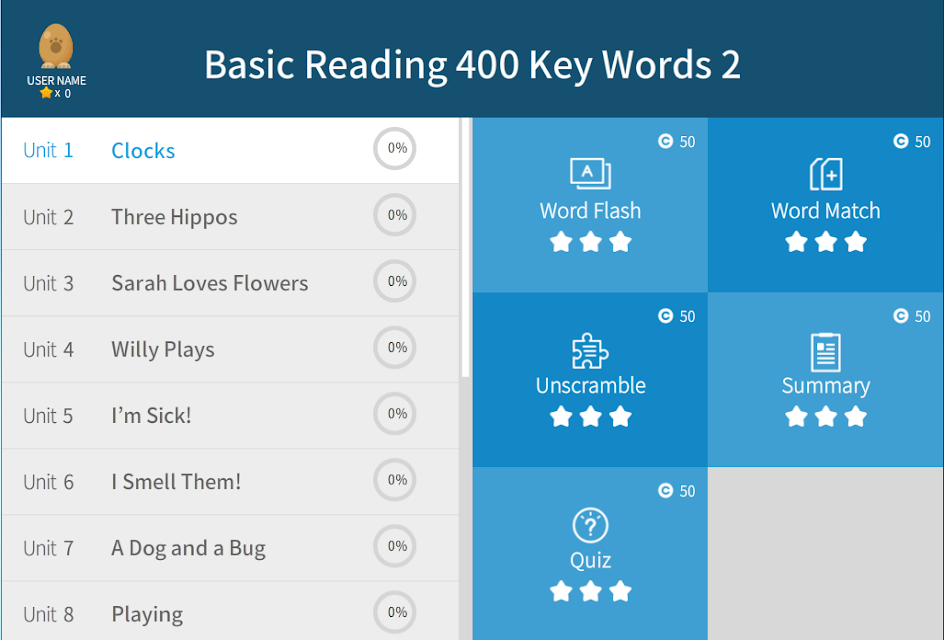The image size is (944, 640).
Task: Open the Summary document icon
Action: pyautogui.click(x=825, y=352)
